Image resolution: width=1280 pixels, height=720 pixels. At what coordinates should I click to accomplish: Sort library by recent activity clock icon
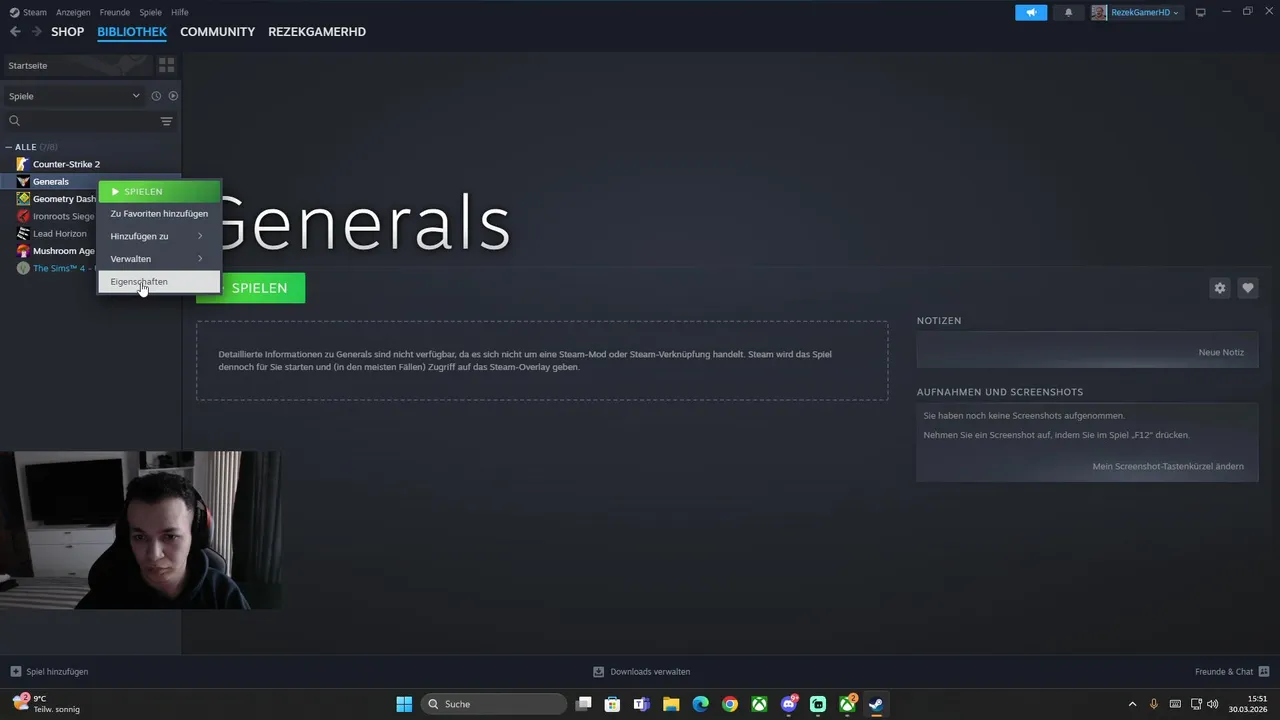pos(156,96)
